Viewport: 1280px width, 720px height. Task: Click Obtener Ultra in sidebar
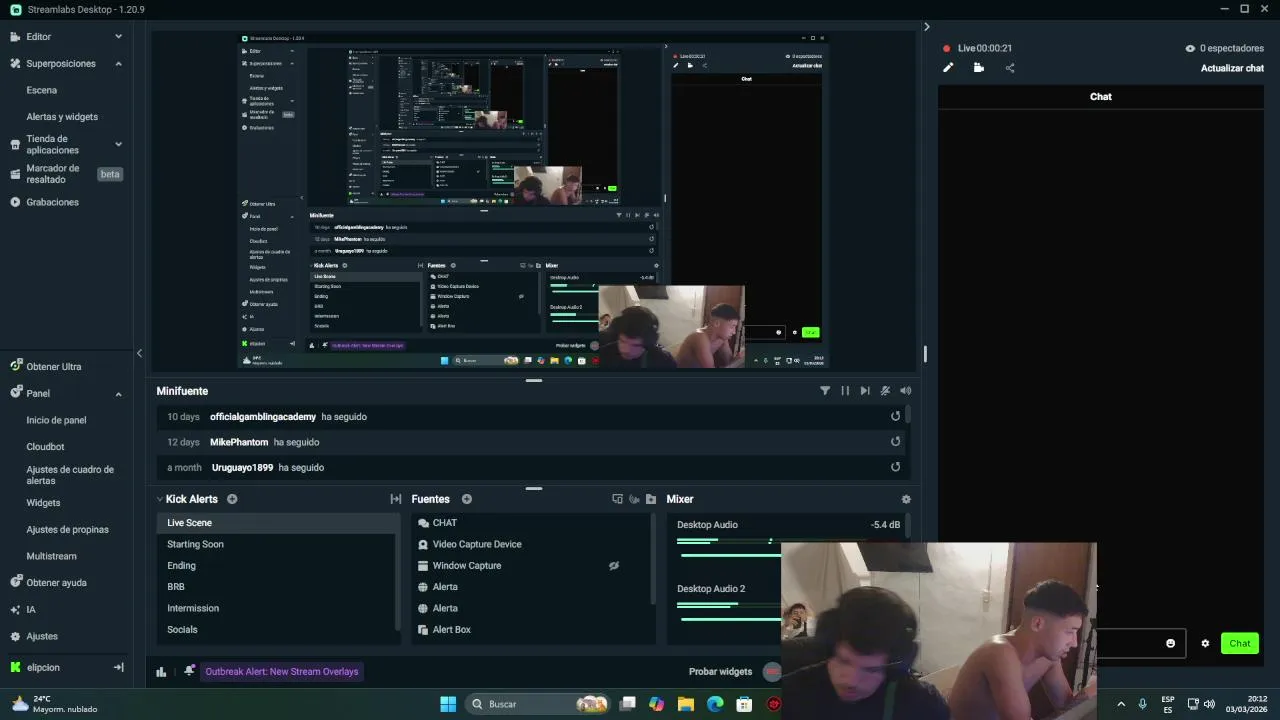[x=54, y=367]
